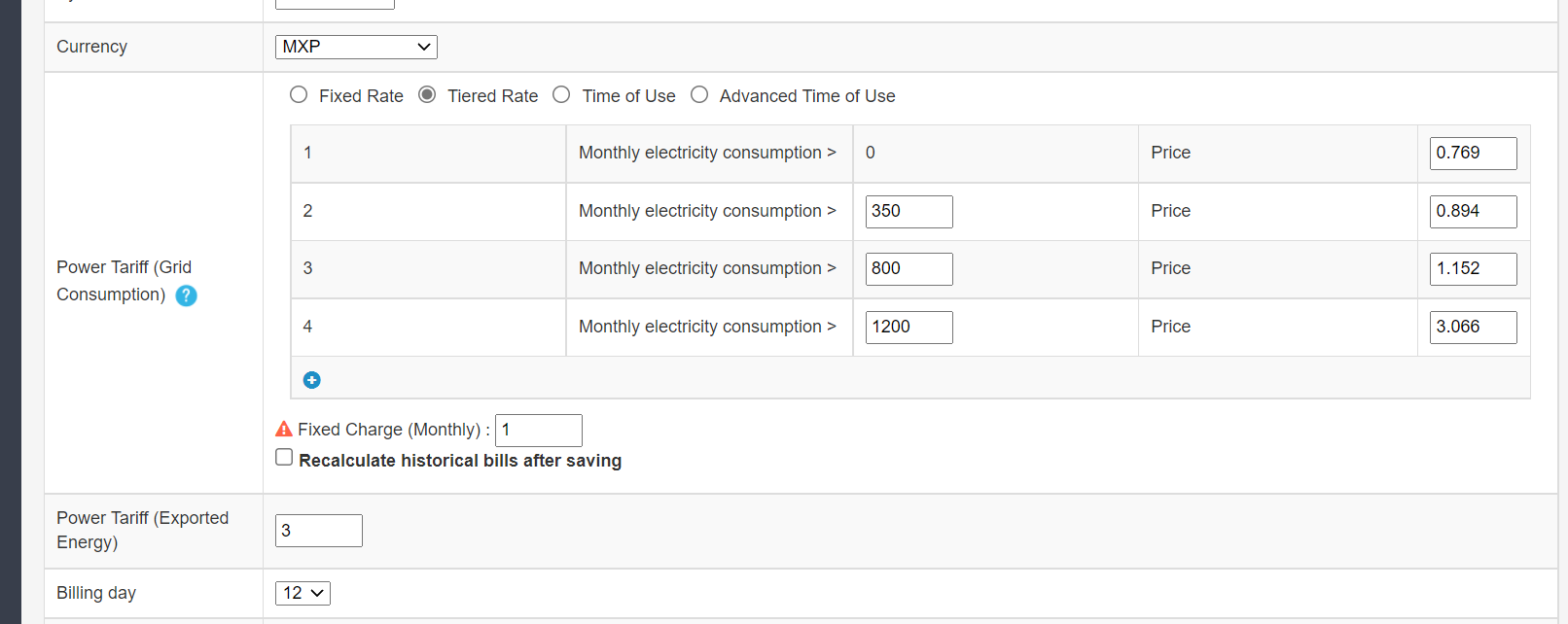Click the blue add tier plus icon

[311, 380]
